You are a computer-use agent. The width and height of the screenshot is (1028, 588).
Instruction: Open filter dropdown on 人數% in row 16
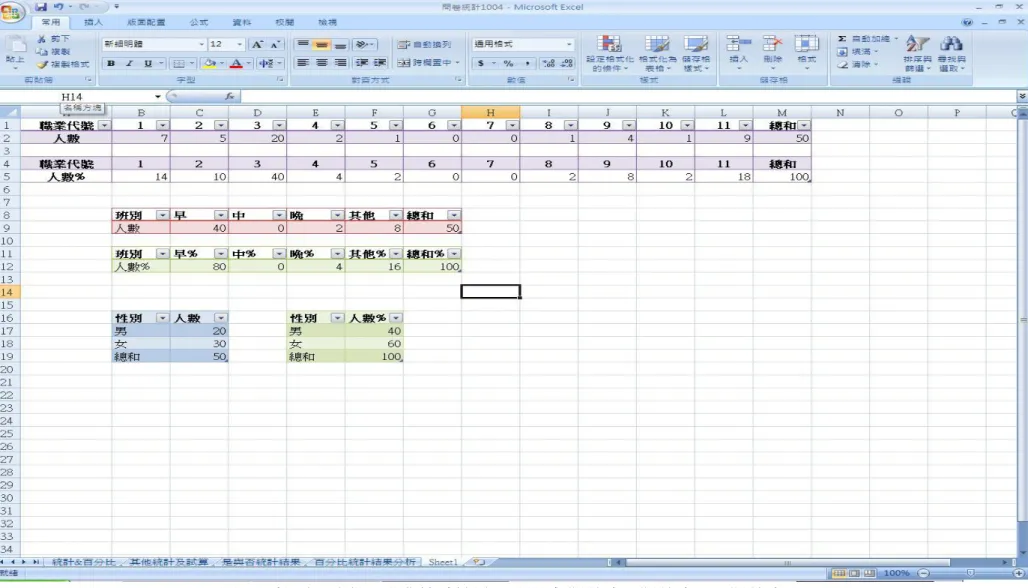[395, 318]
